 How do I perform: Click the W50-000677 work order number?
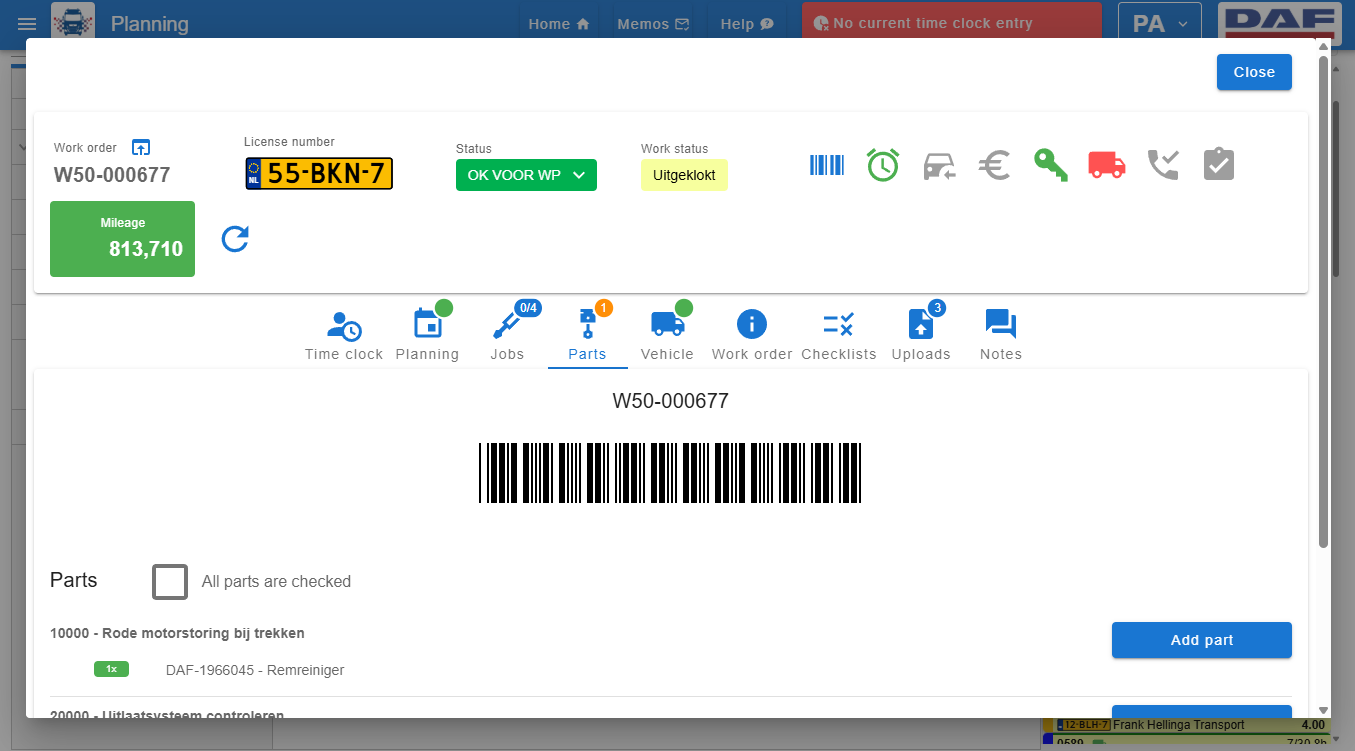[112, 175]
